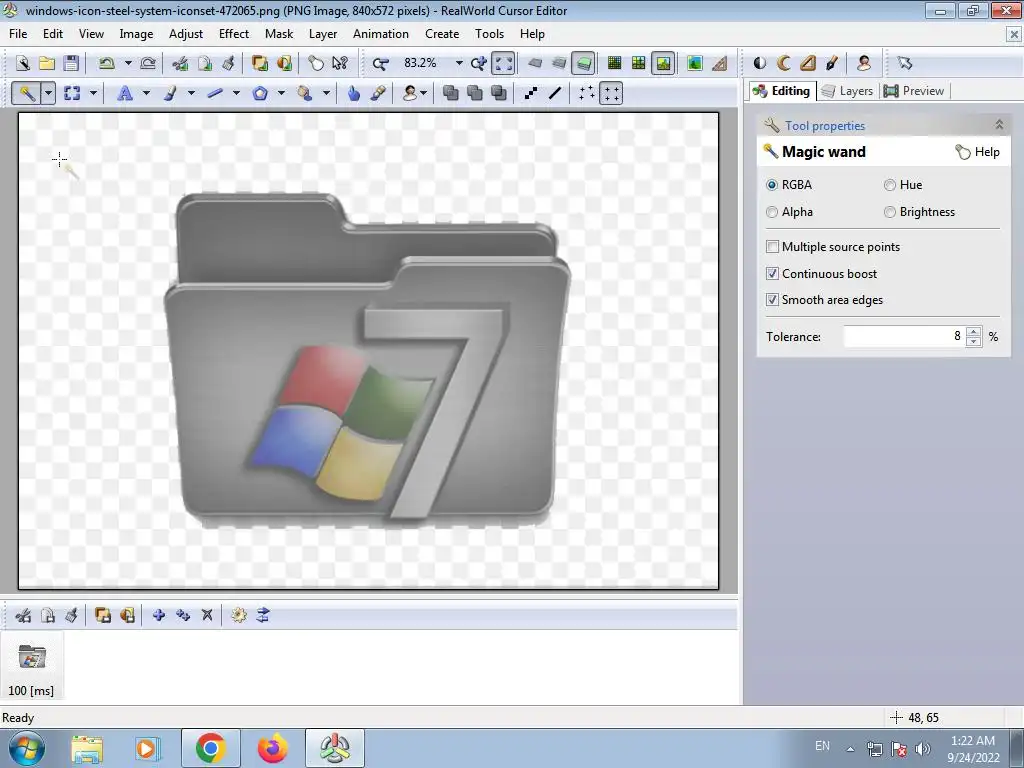
Task: Select the Alpha radio button
Action: click(772, 212)
